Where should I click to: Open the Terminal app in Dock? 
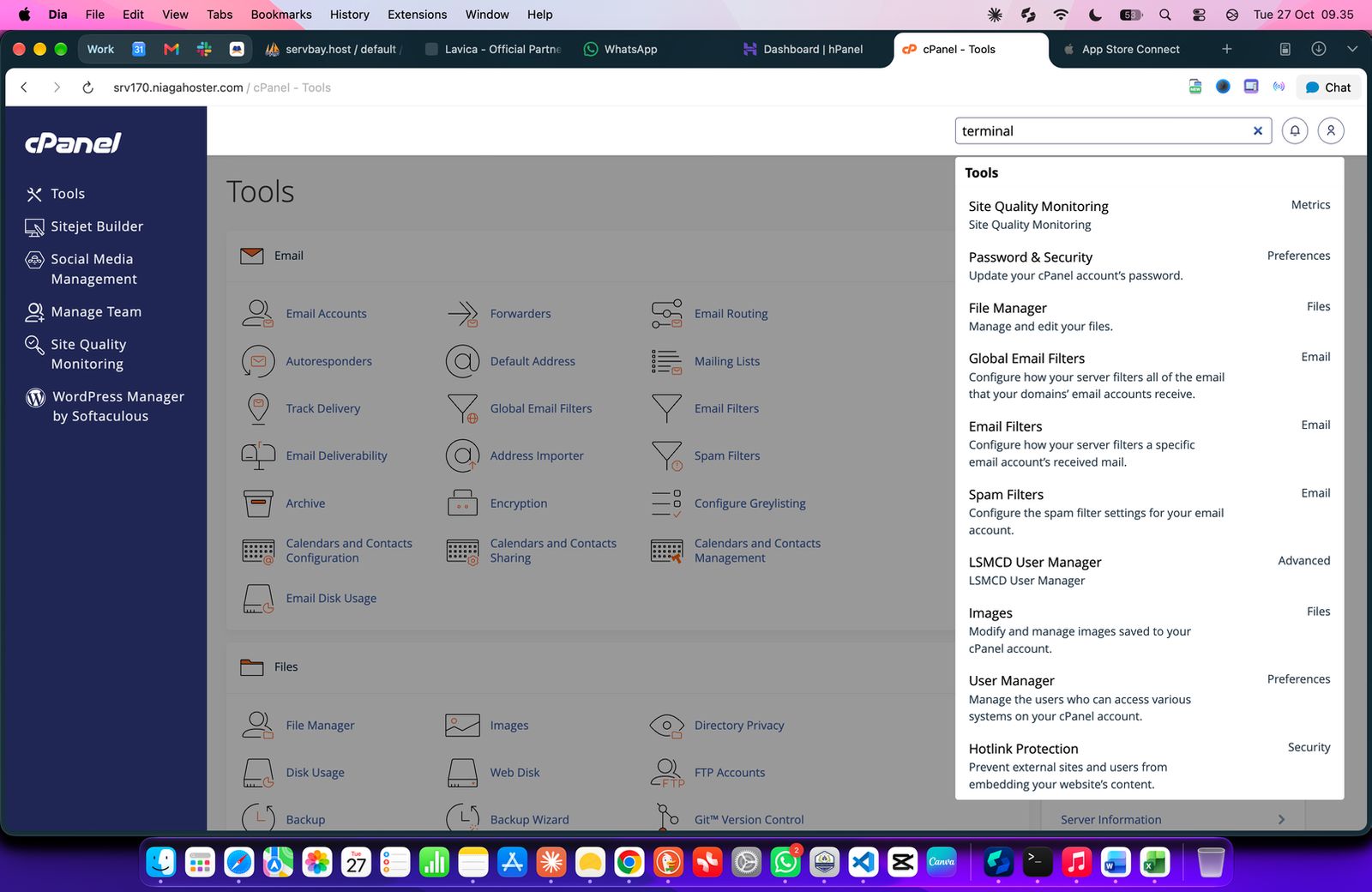[1038, 862]
